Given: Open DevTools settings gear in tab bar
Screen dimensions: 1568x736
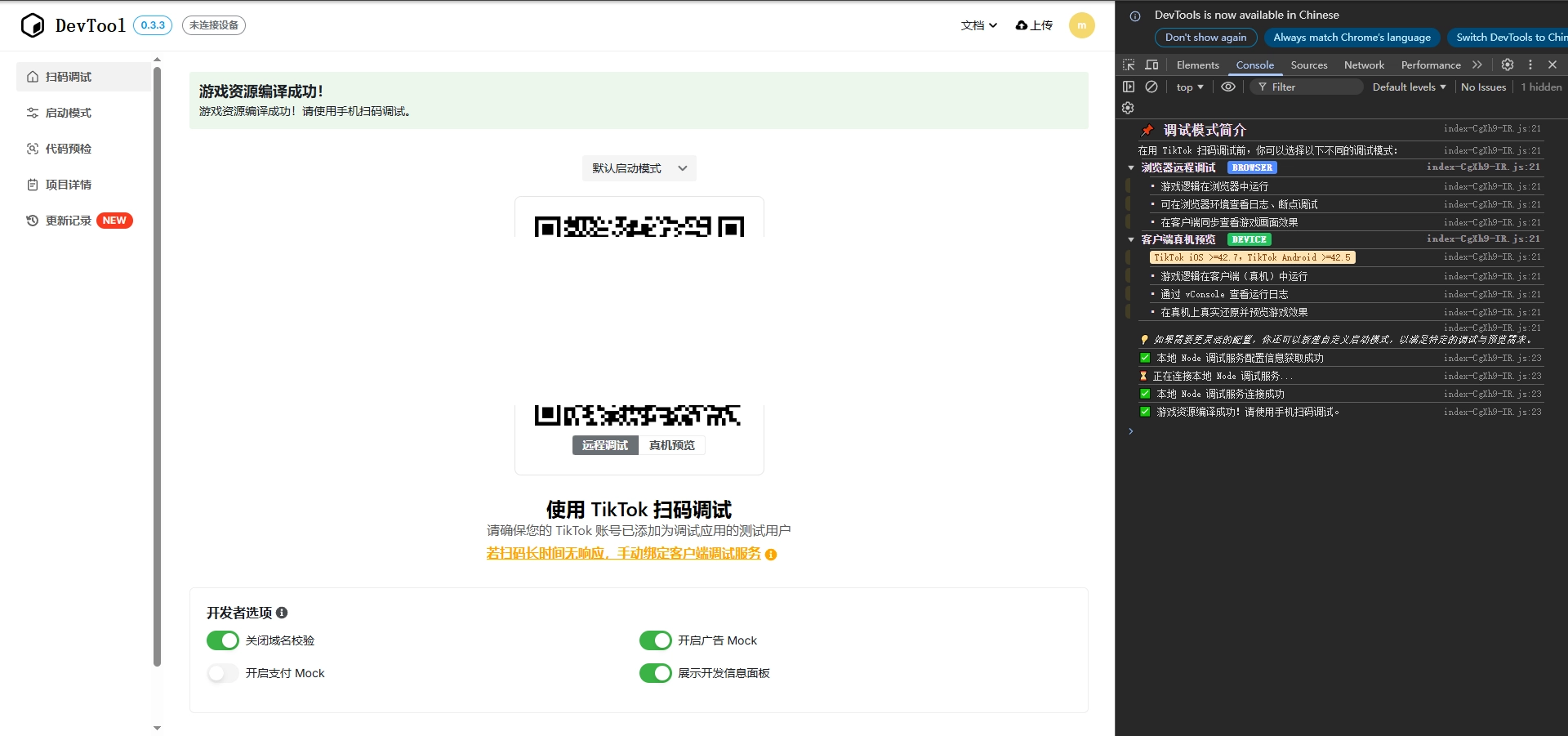Looking at the screenshot, I should pyautogui.click(x=1508, y=65).
